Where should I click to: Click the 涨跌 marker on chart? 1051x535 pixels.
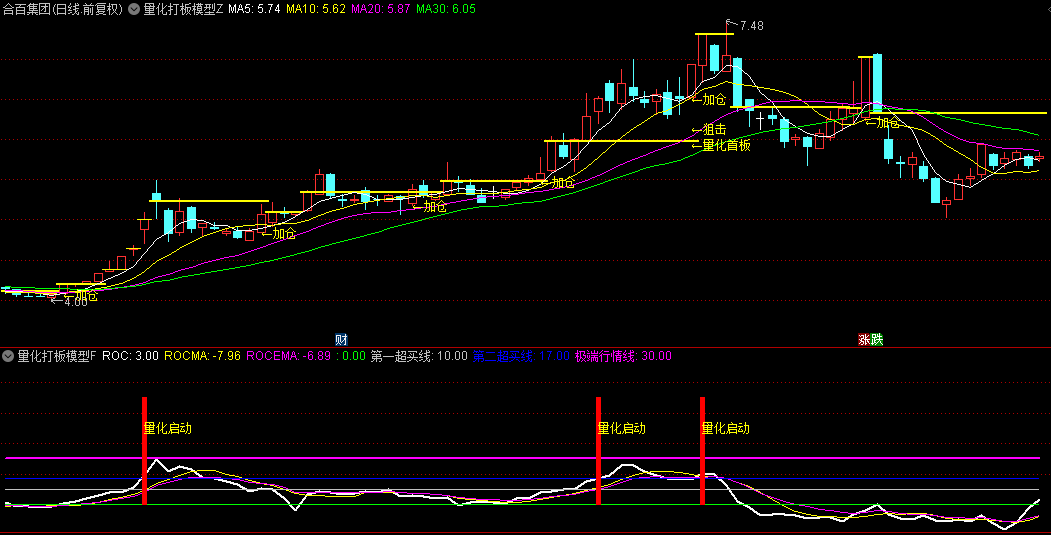pyautogui.click(x=871, y=340)
